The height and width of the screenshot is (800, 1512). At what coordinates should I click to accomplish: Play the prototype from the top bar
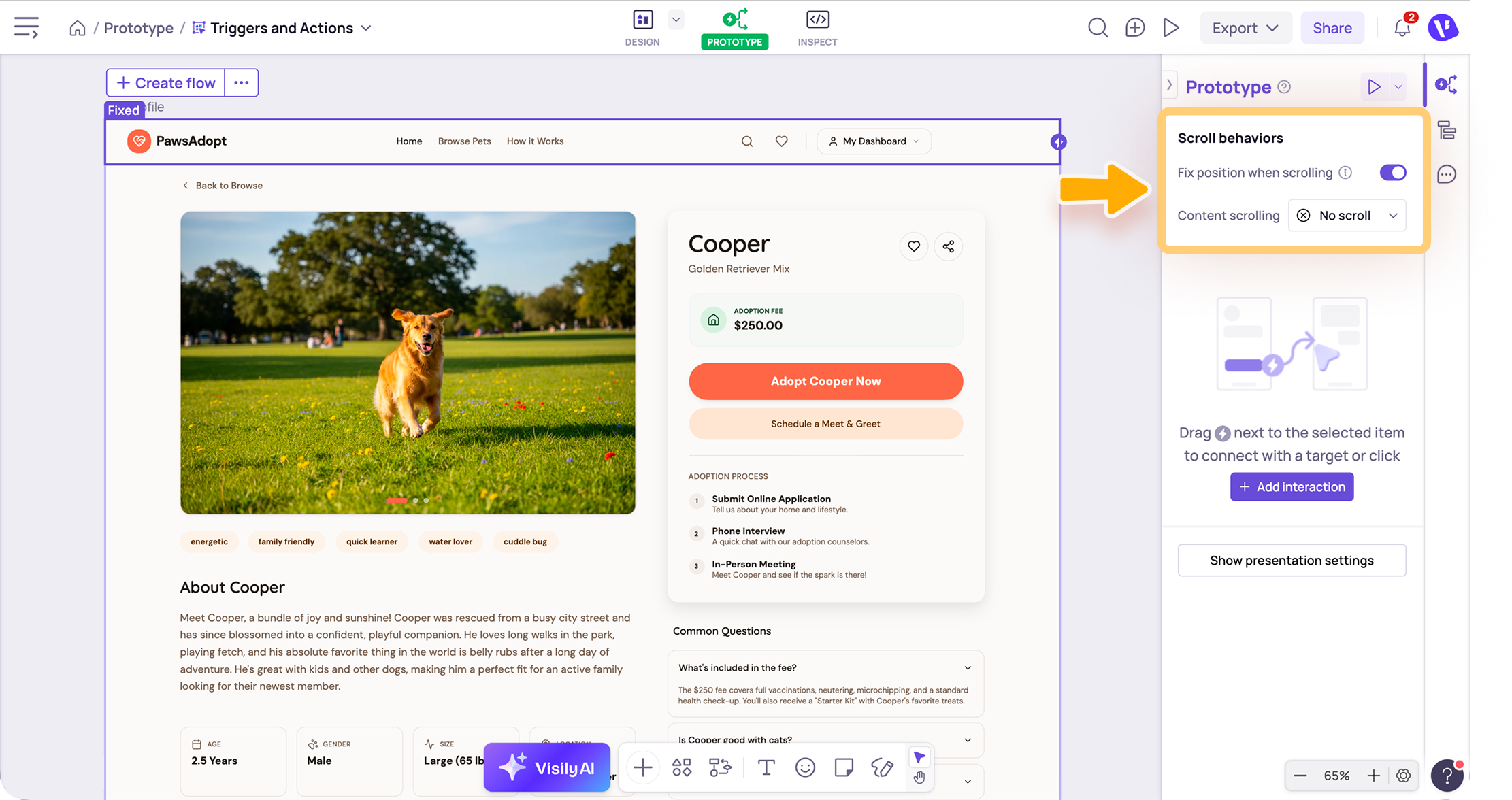click(x=1171, y=28)
